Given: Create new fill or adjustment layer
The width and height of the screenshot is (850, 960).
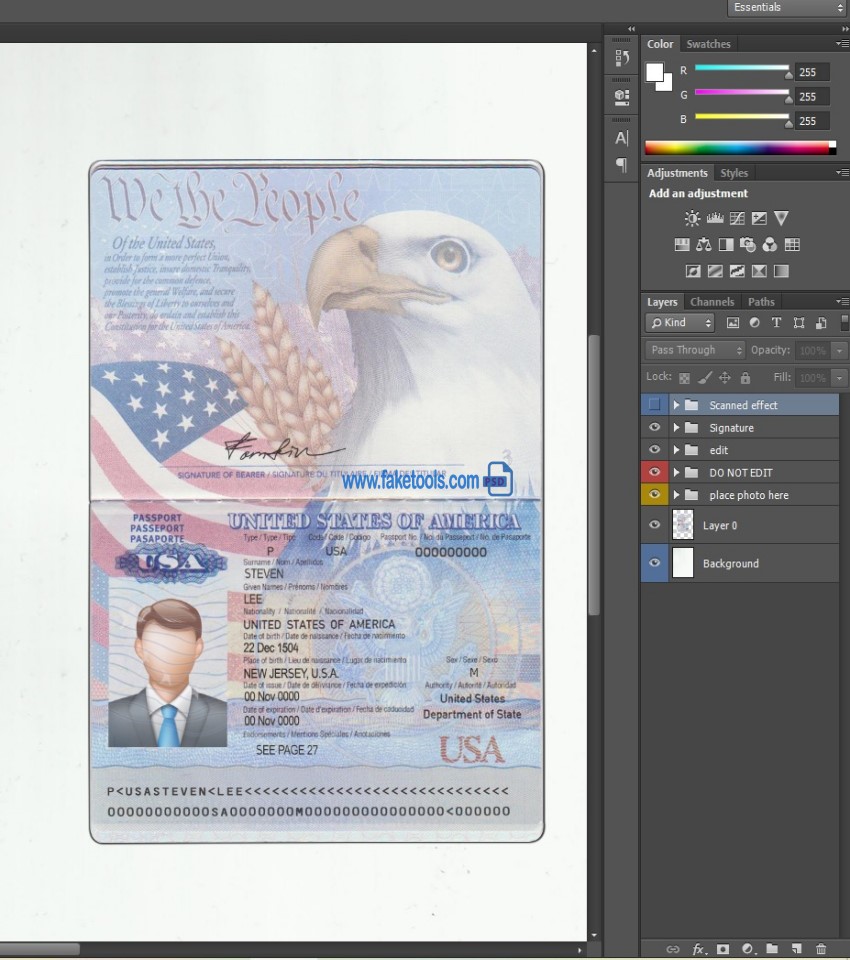Looking at the screenshot, I should tap(748, 949).
